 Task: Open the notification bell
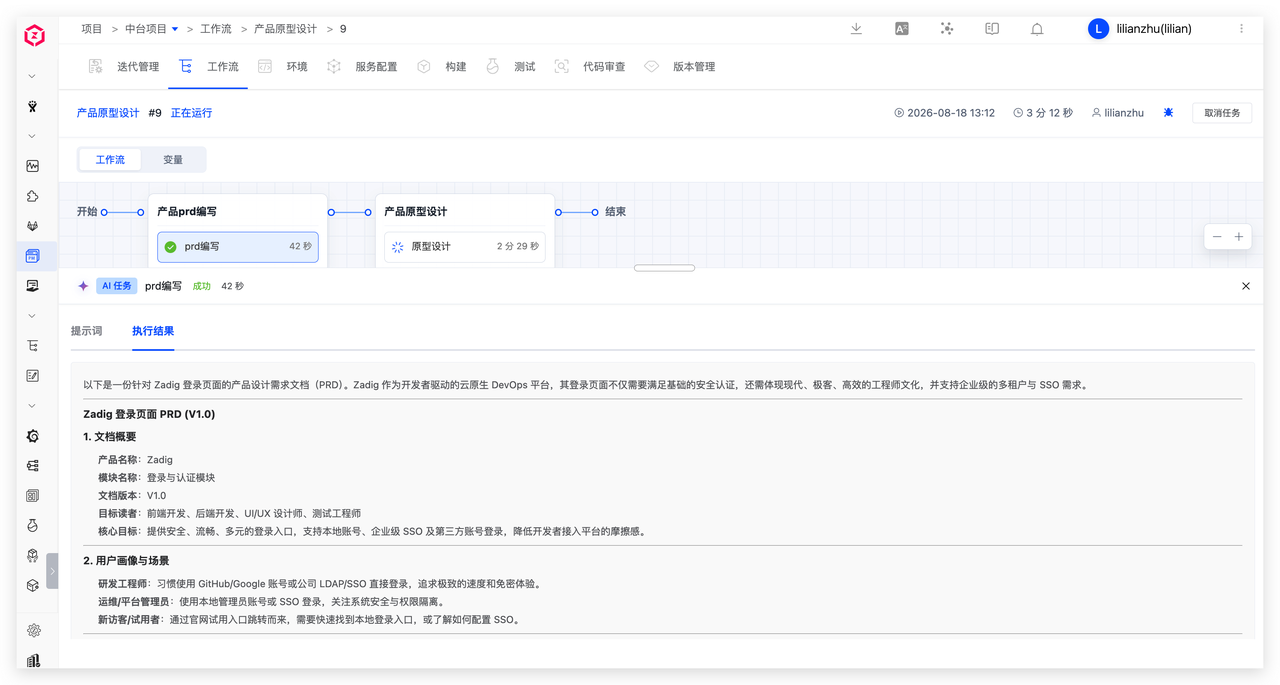pyautogui.click(x=1037, y=29)
